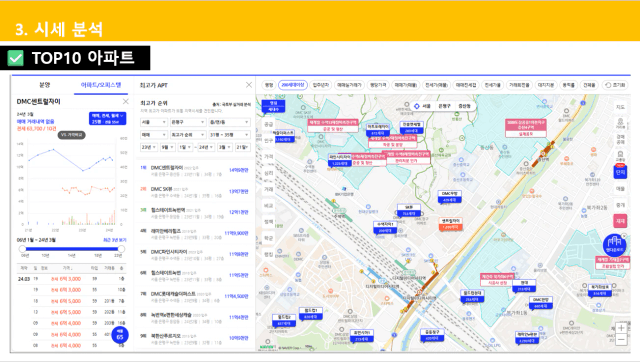
Task: Click the left handle of the period slider
Action: click(x=23, y=249)
